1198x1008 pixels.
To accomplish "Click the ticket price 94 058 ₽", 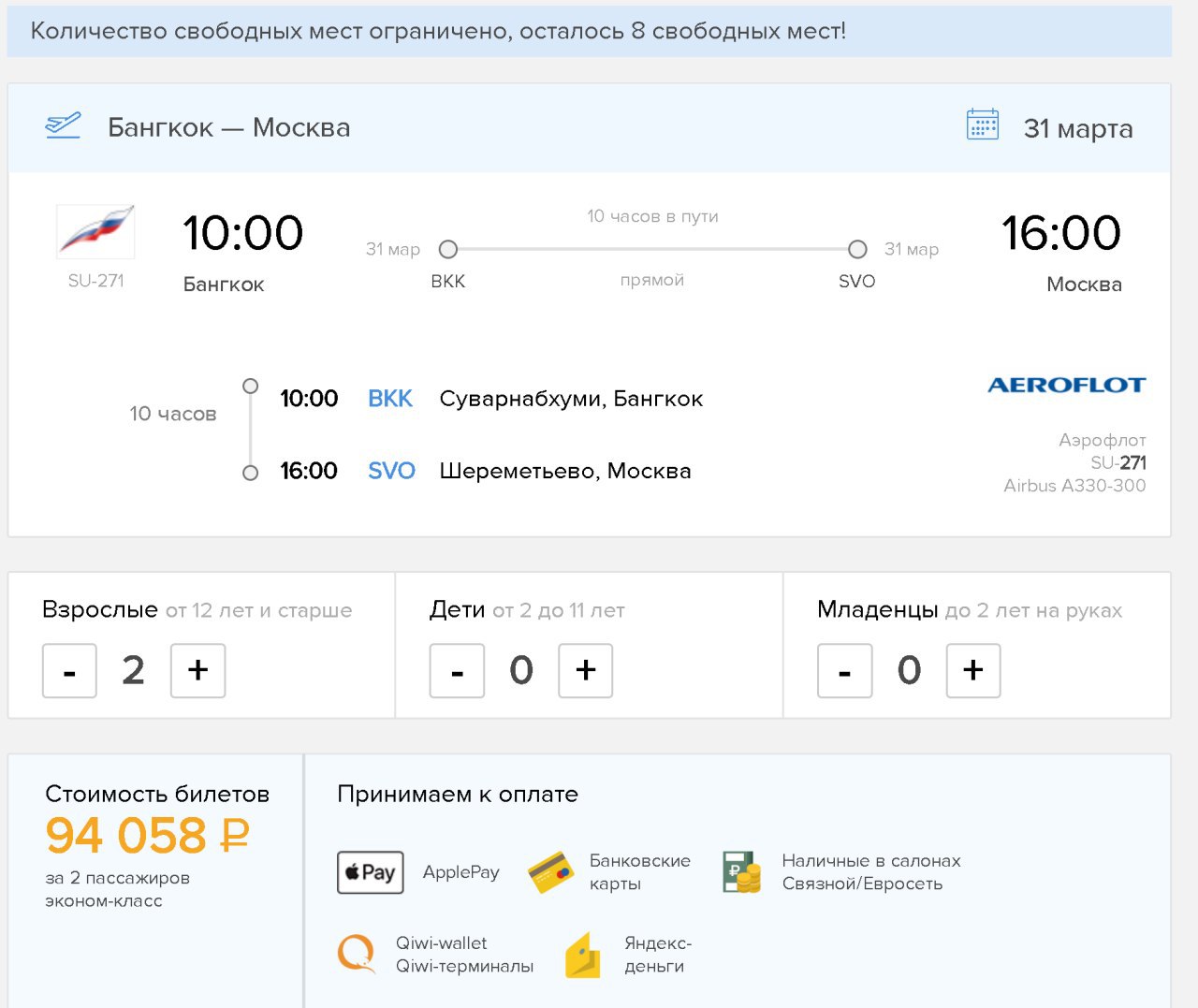I will pos(148,835).
